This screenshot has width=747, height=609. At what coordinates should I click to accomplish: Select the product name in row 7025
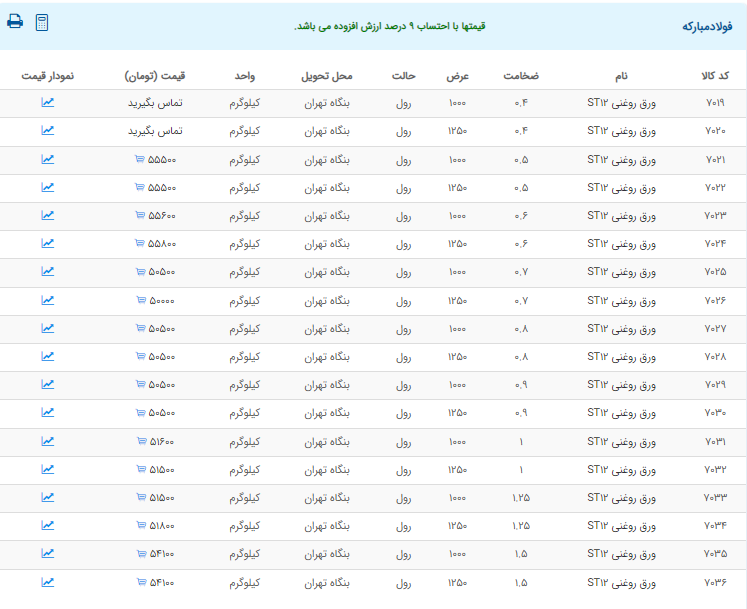click(x=621, y=272)
